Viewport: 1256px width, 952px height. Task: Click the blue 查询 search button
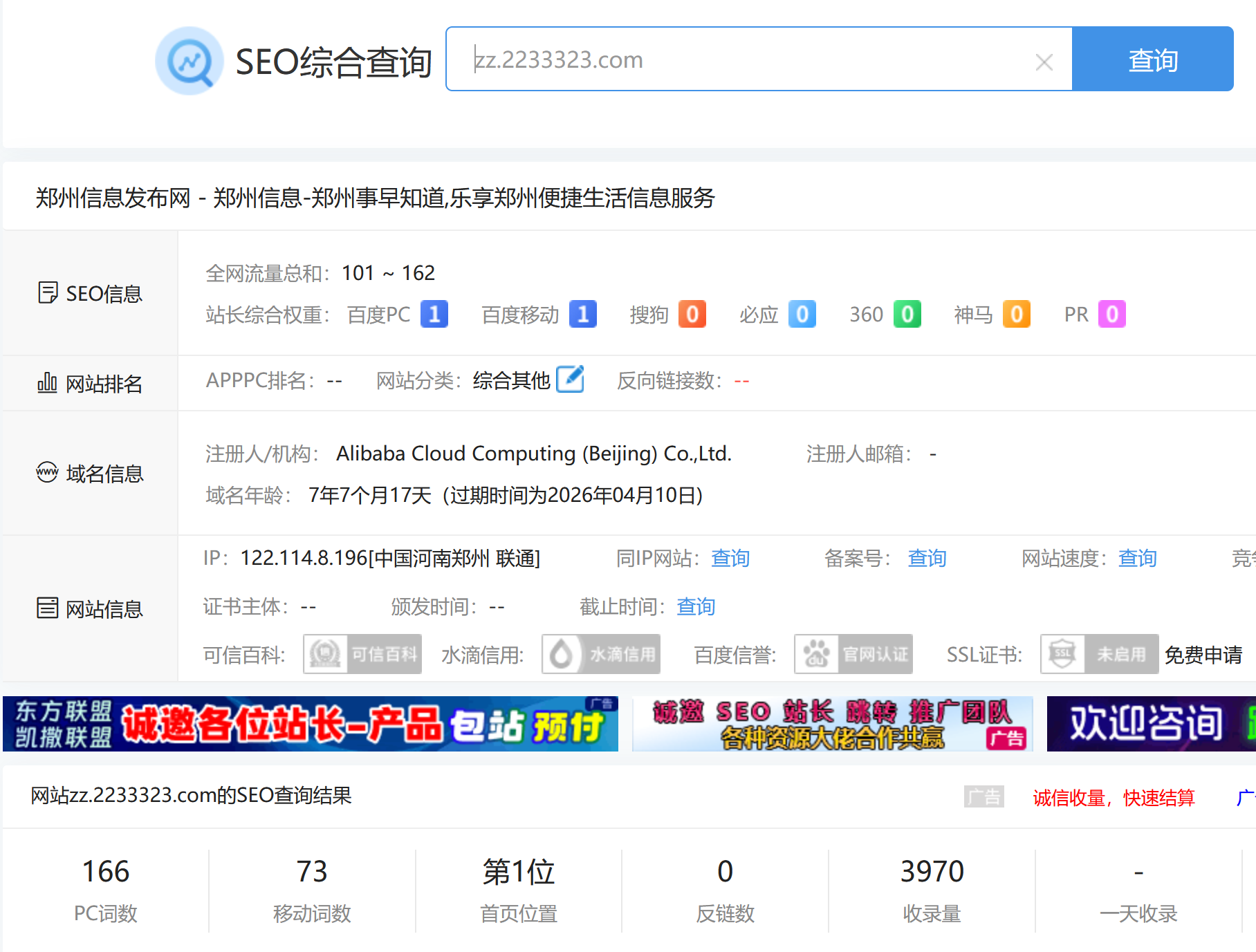tap(1152, 59)
